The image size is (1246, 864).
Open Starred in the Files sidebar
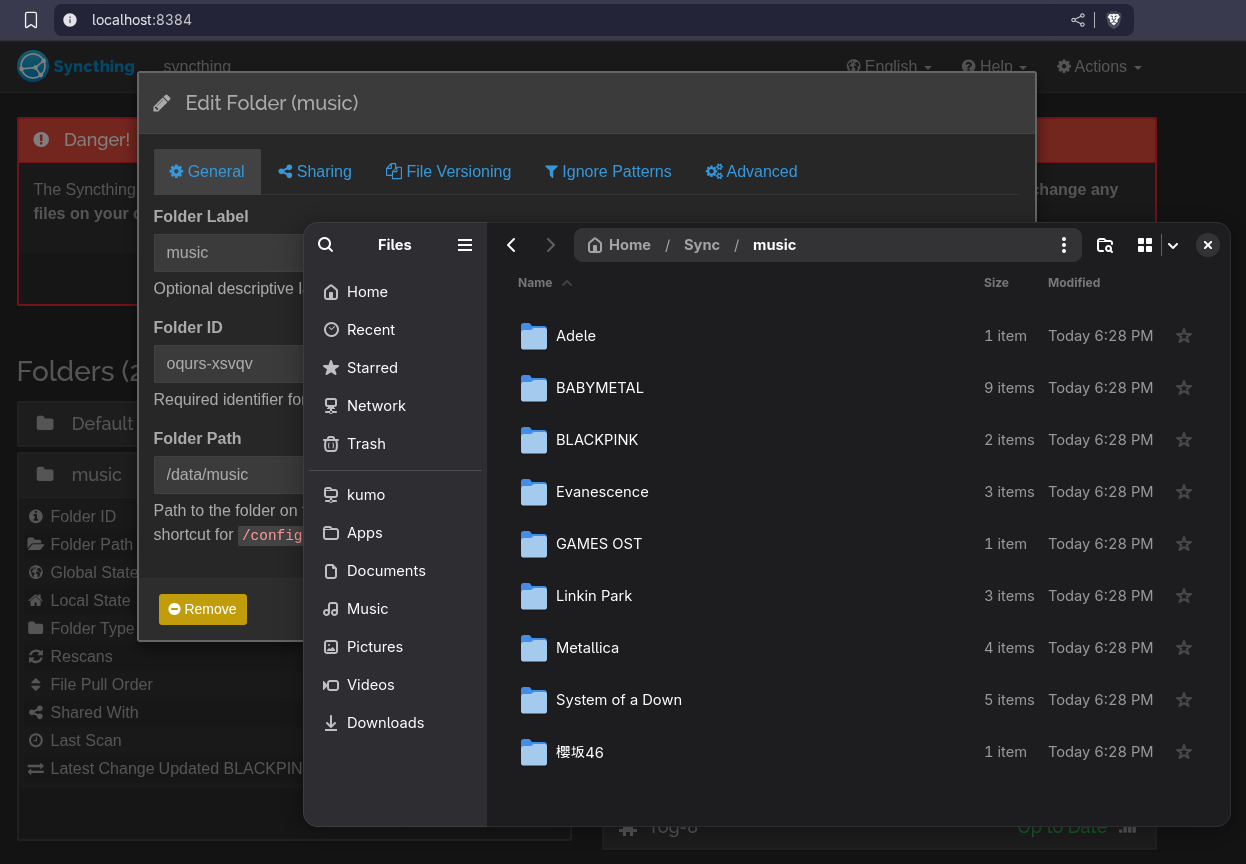[x=396, y=368]
